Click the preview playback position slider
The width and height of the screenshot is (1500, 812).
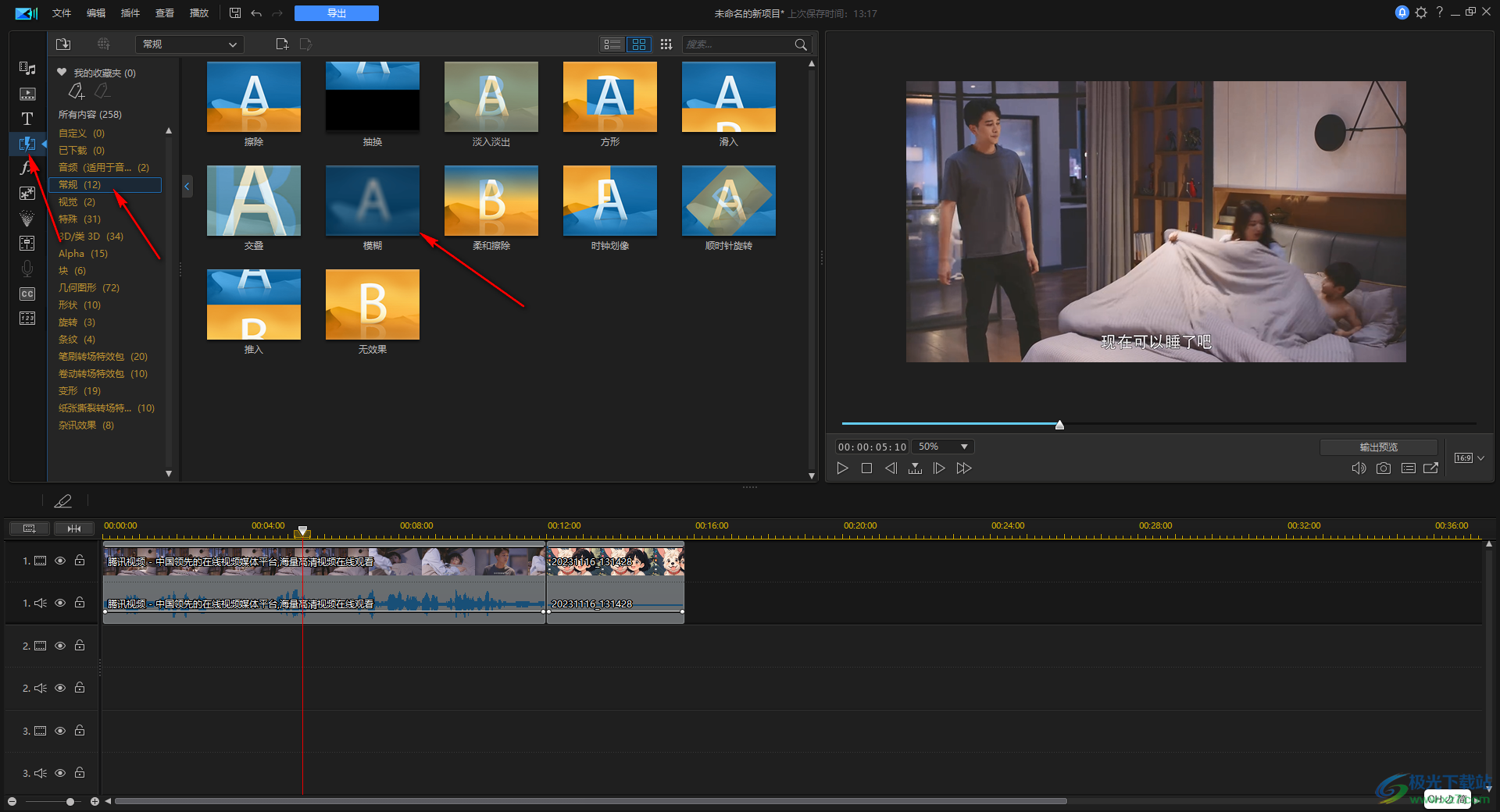pos(1059,425)
